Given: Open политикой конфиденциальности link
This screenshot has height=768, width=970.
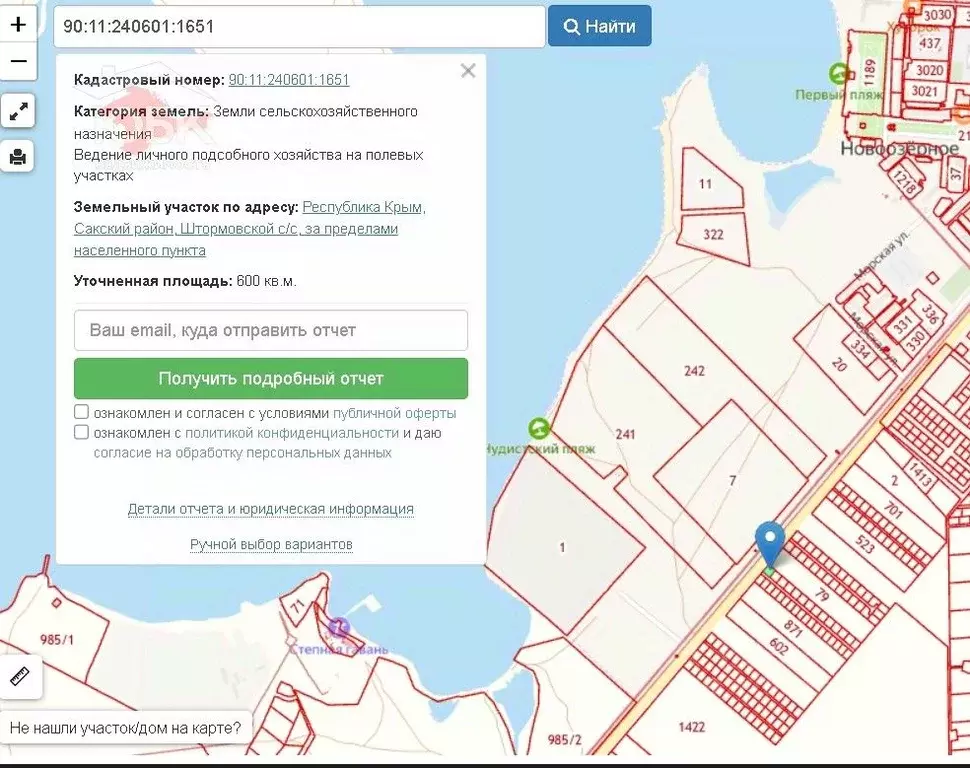Looking at the screenshot, I should tap(292, 433).
